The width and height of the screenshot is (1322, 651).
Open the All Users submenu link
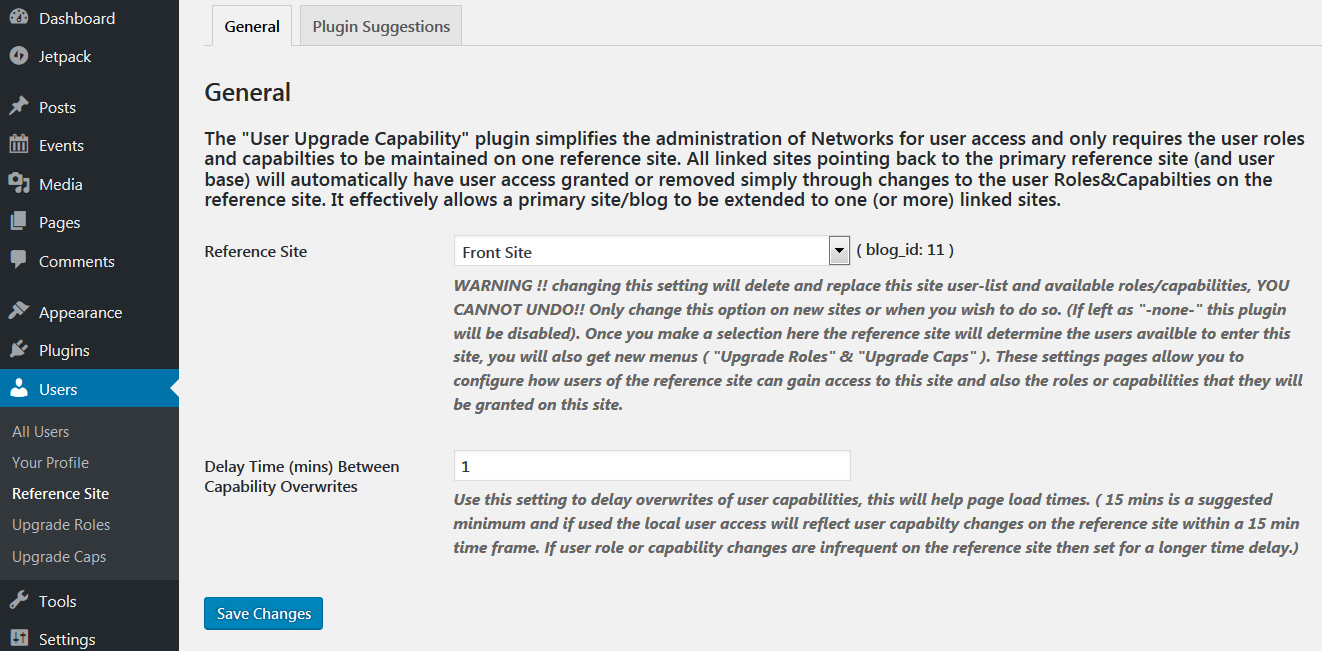tap(41, 431)
